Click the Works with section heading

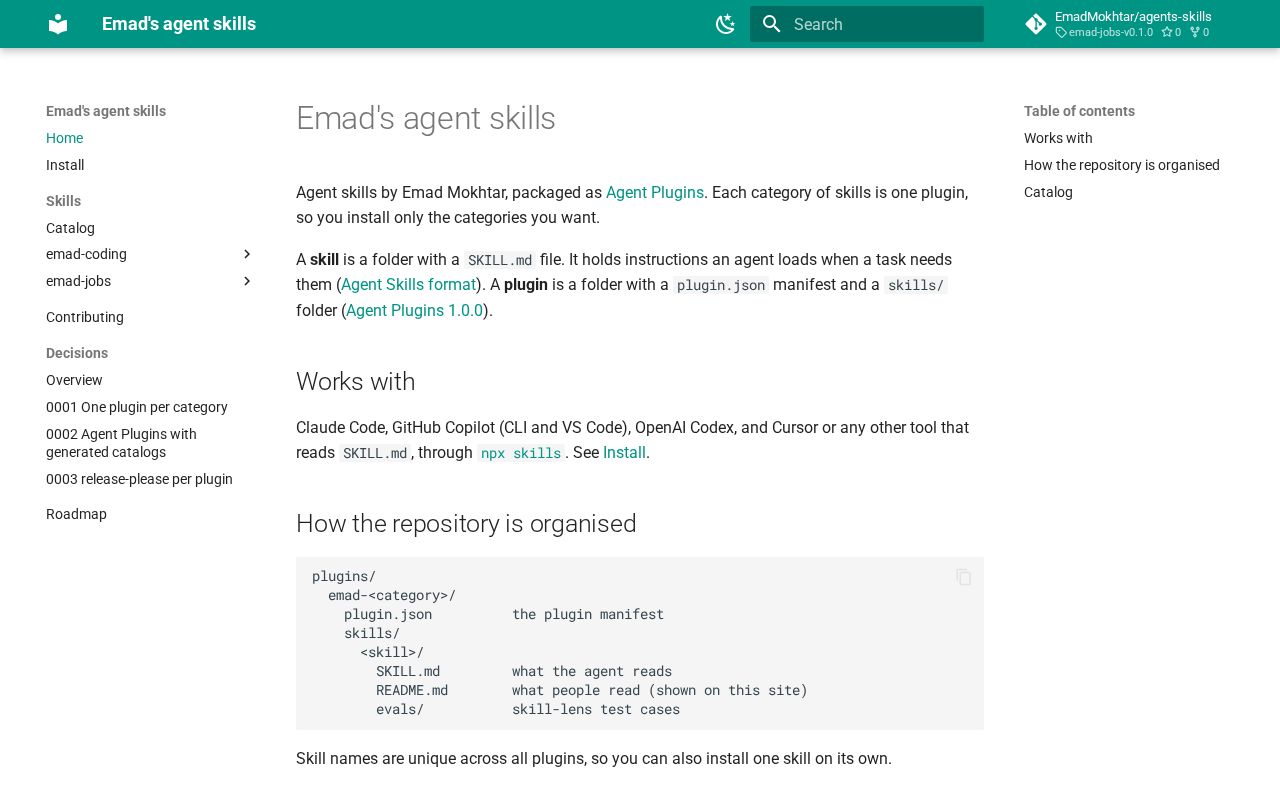point(356,382)
